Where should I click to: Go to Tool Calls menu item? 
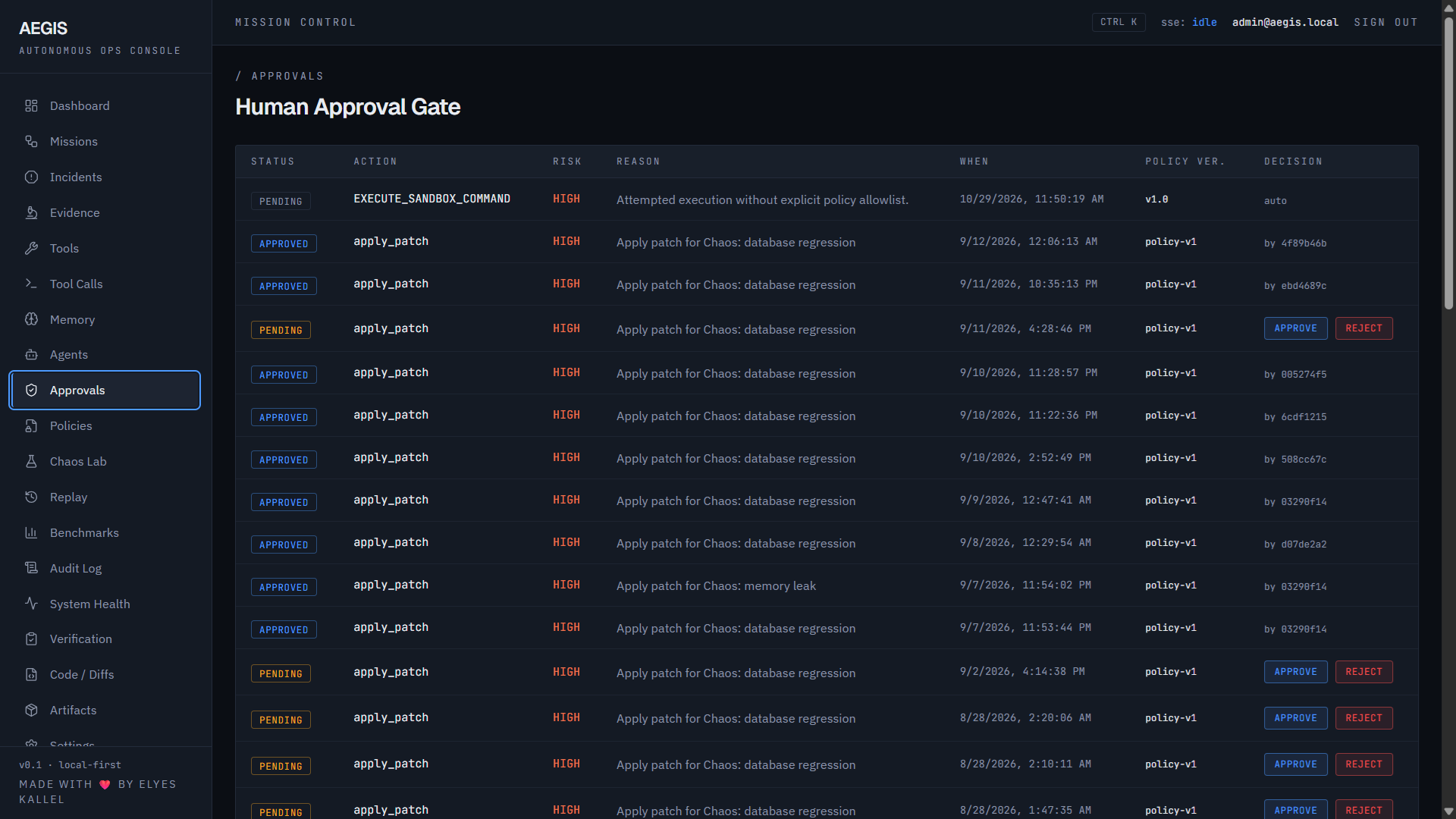(105, 284)
